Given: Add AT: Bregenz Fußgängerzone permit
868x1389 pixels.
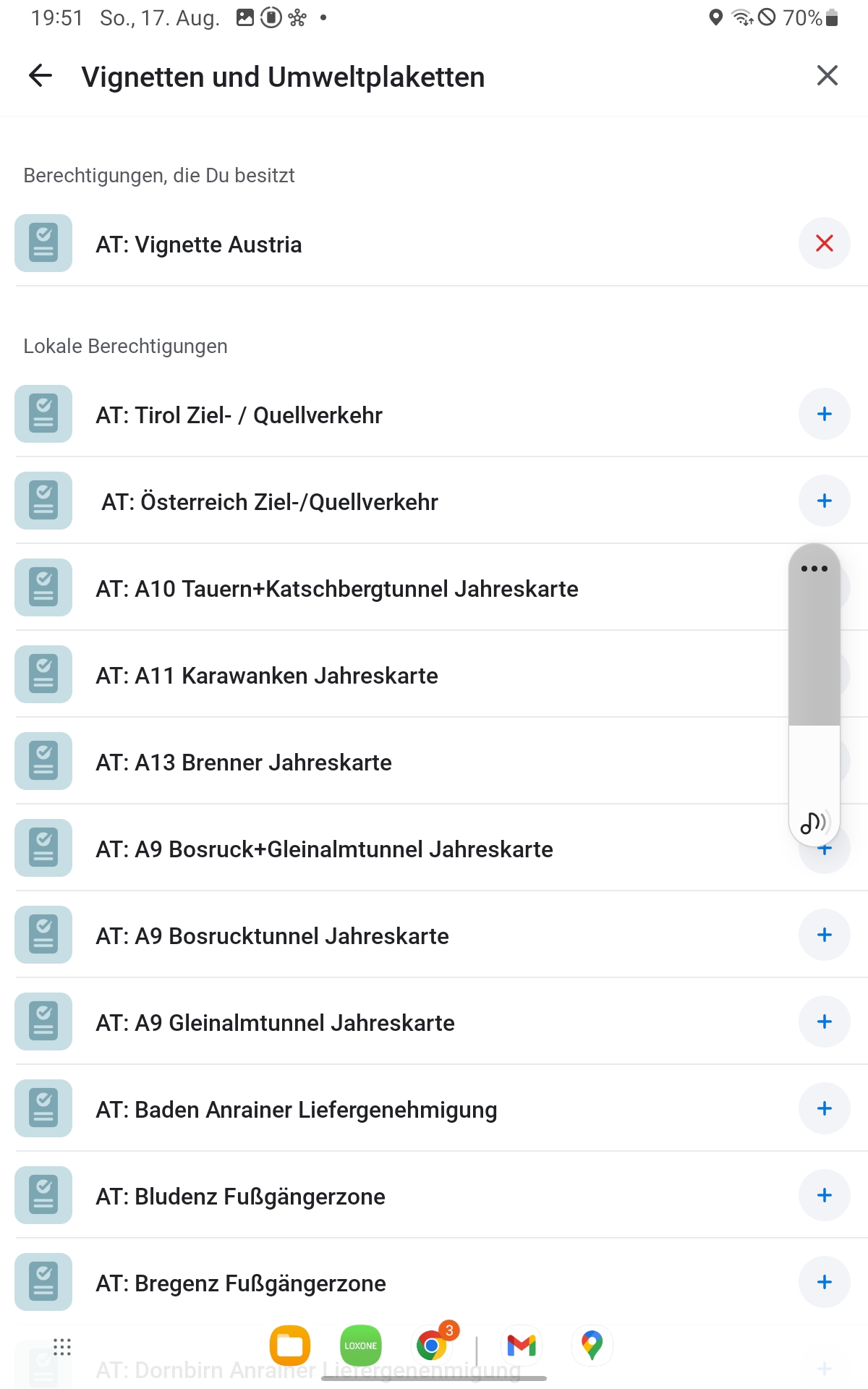Looking at the screenshot, I should (824, 1283).
